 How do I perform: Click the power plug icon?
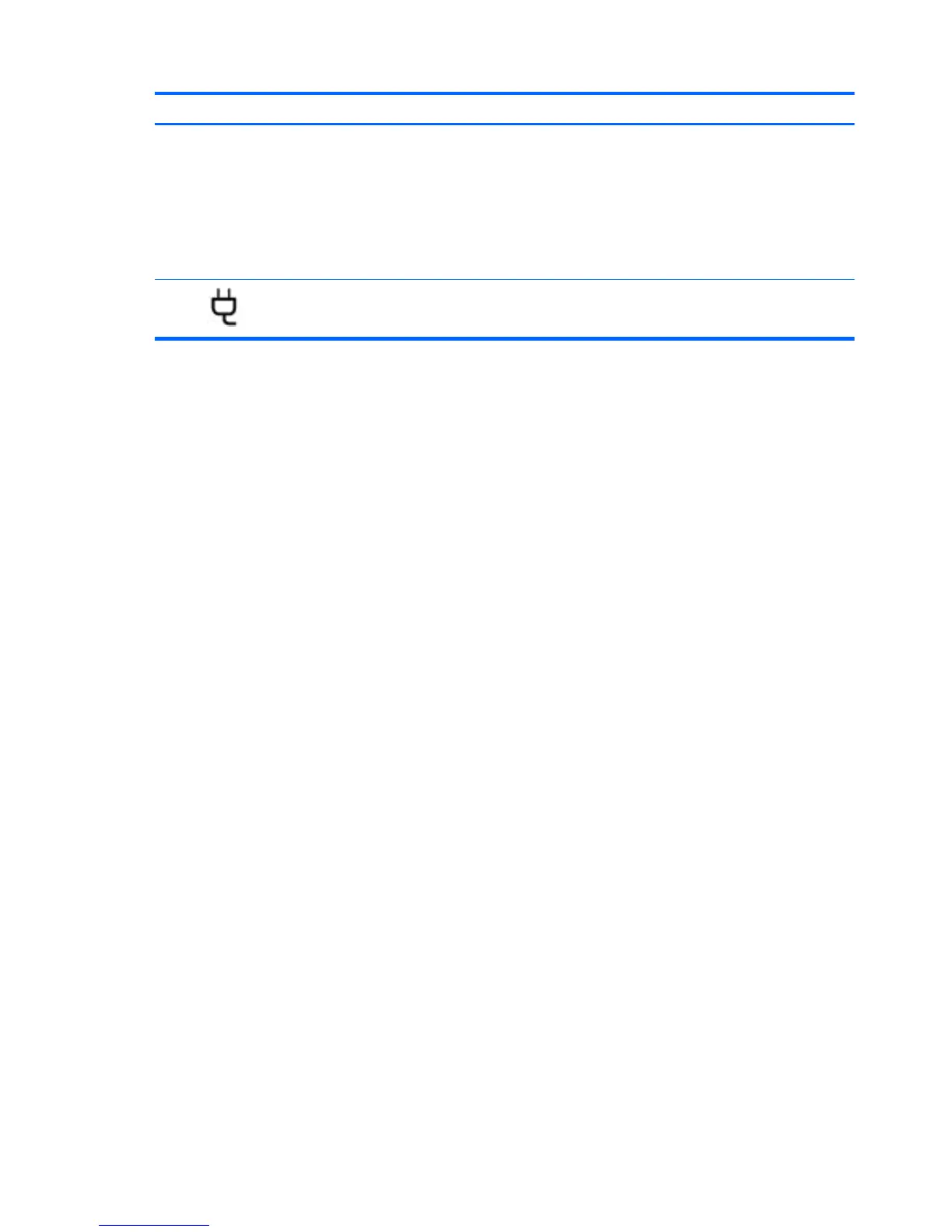[224, 307]
